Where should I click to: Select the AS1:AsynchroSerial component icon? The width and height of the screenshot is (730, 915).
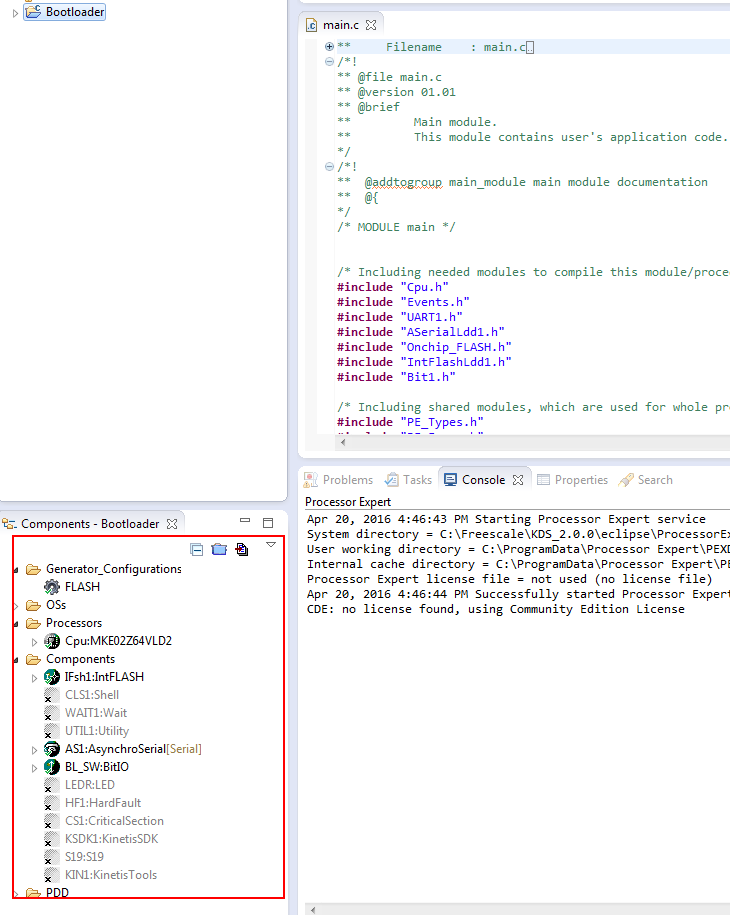click(x=52, y=749)
